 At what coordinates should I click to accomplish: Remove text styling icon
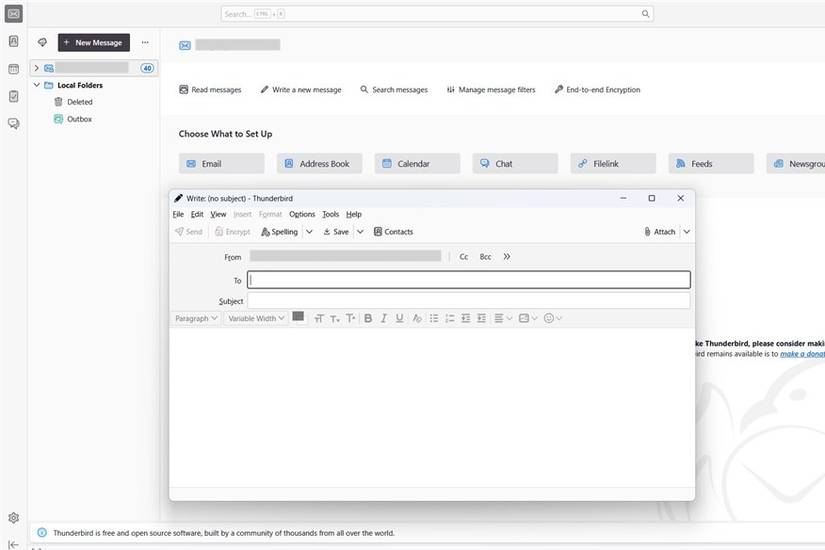click(x=417, y=318)
